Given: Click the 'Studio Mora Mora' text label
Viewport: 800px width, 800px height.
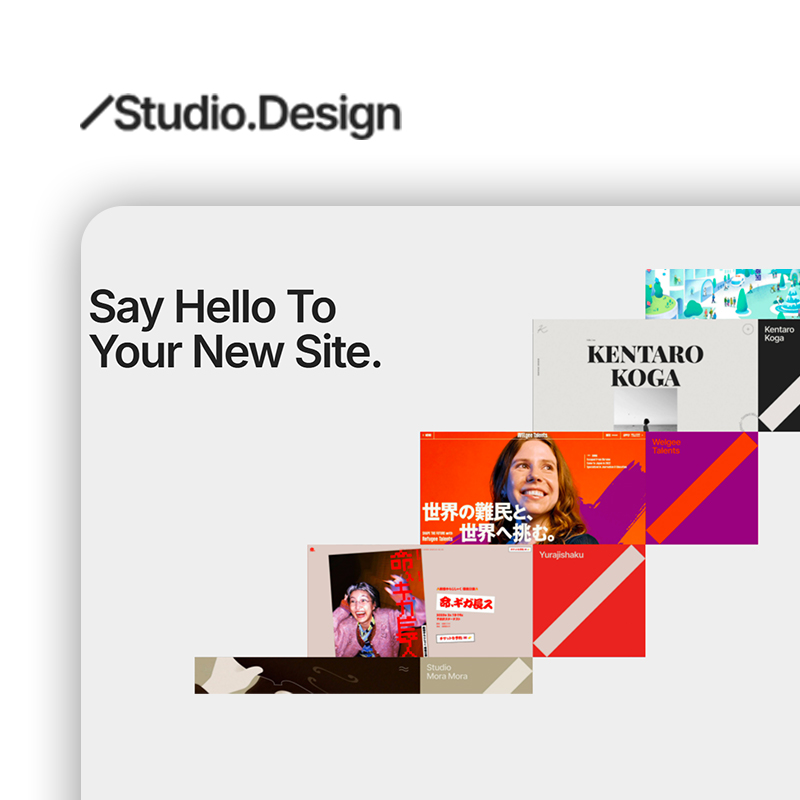Looking at the screenshot, I should coord(447,671).
